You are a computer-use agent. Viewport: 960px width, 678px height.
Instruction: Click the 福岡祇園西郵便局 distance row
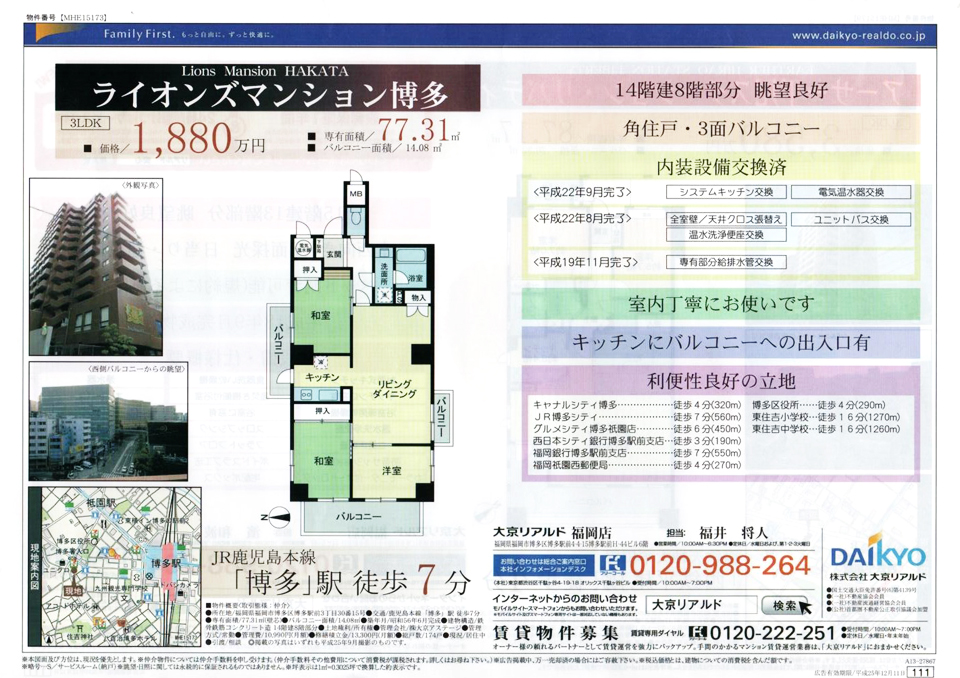[637, 465]
